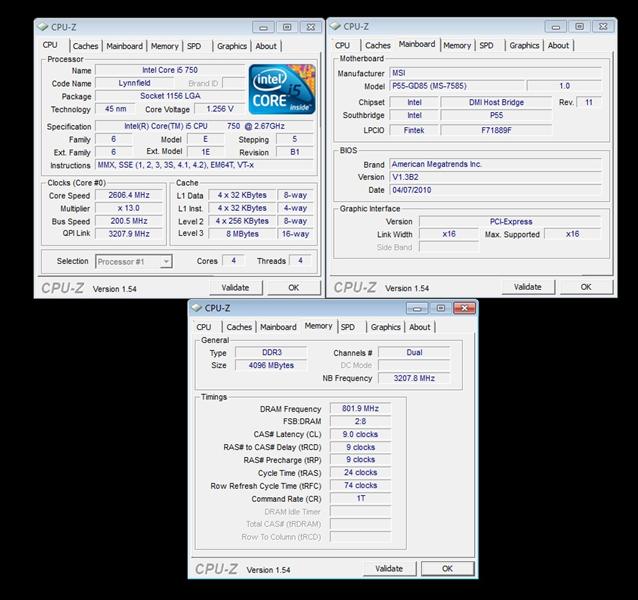Go to CPU tab in the Memory timings window
Viewport: 638px width, 600px height.
coord(204,327)
